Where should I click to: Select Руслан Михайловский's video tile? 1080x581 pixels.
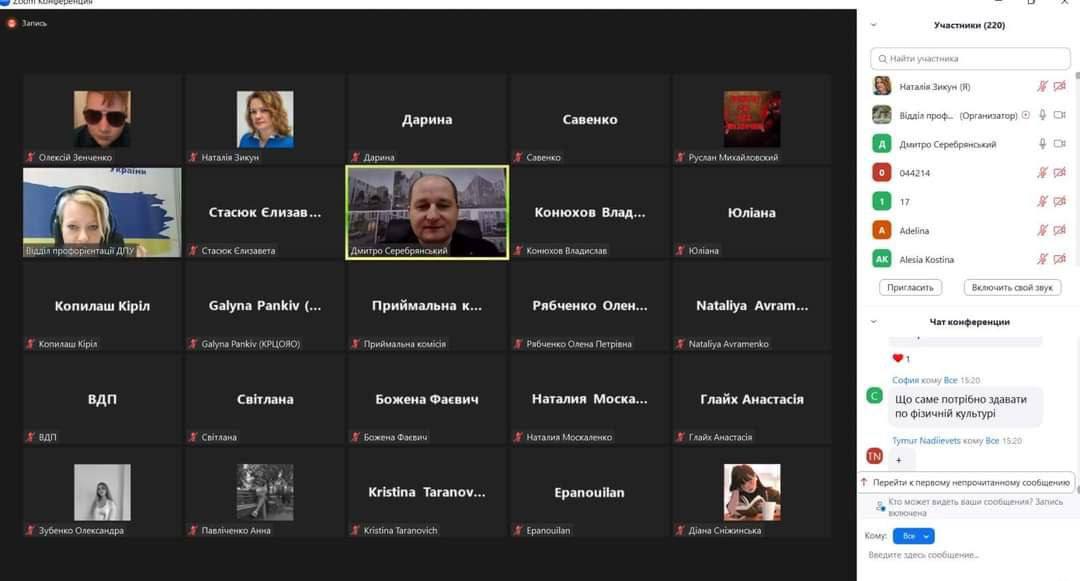click(x=751, y=119)
